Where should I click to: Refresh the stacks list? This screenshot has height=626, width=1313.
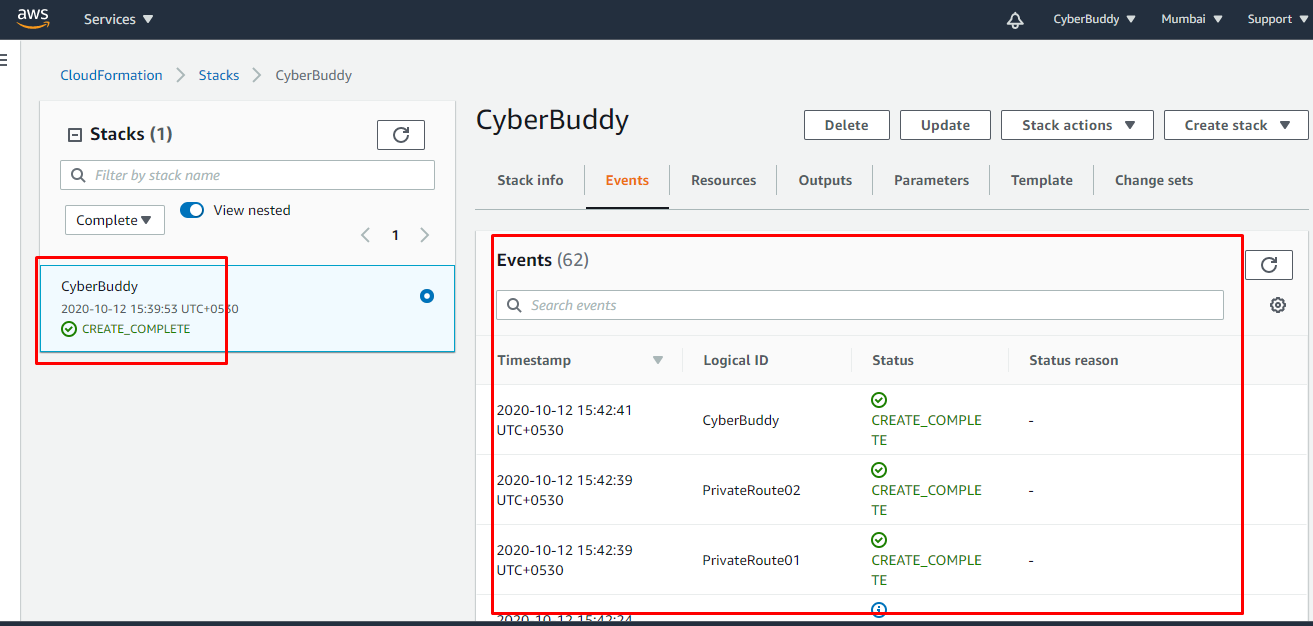(x=400, y=135)
